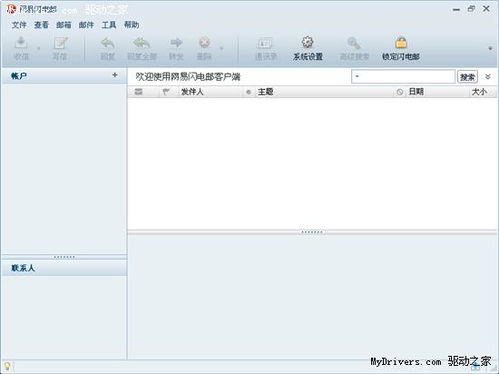Expand search options double-chevron

[x=488, y=77]
